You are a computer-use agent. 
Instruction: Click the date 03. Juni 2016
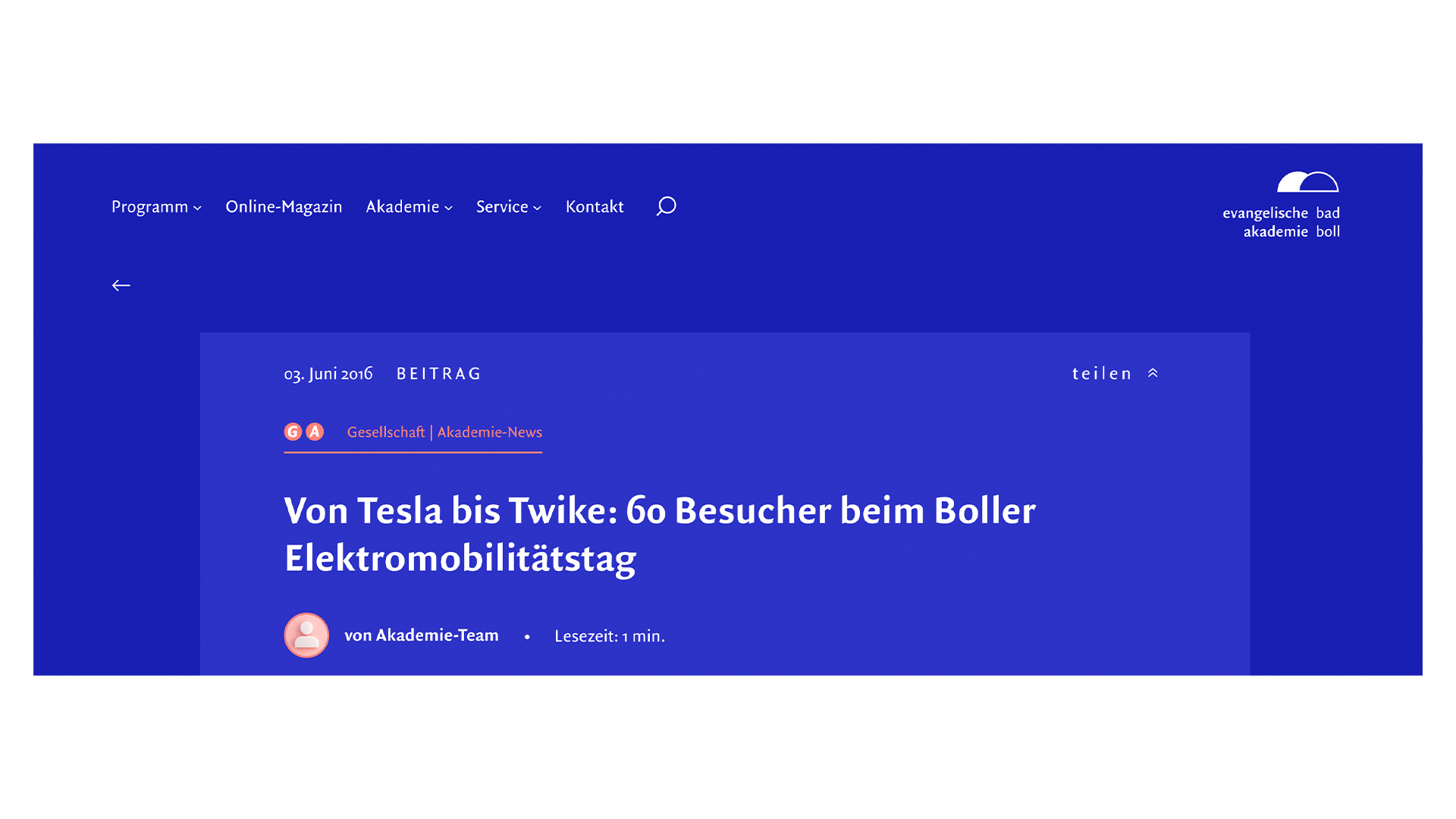[x=328, y=373]
